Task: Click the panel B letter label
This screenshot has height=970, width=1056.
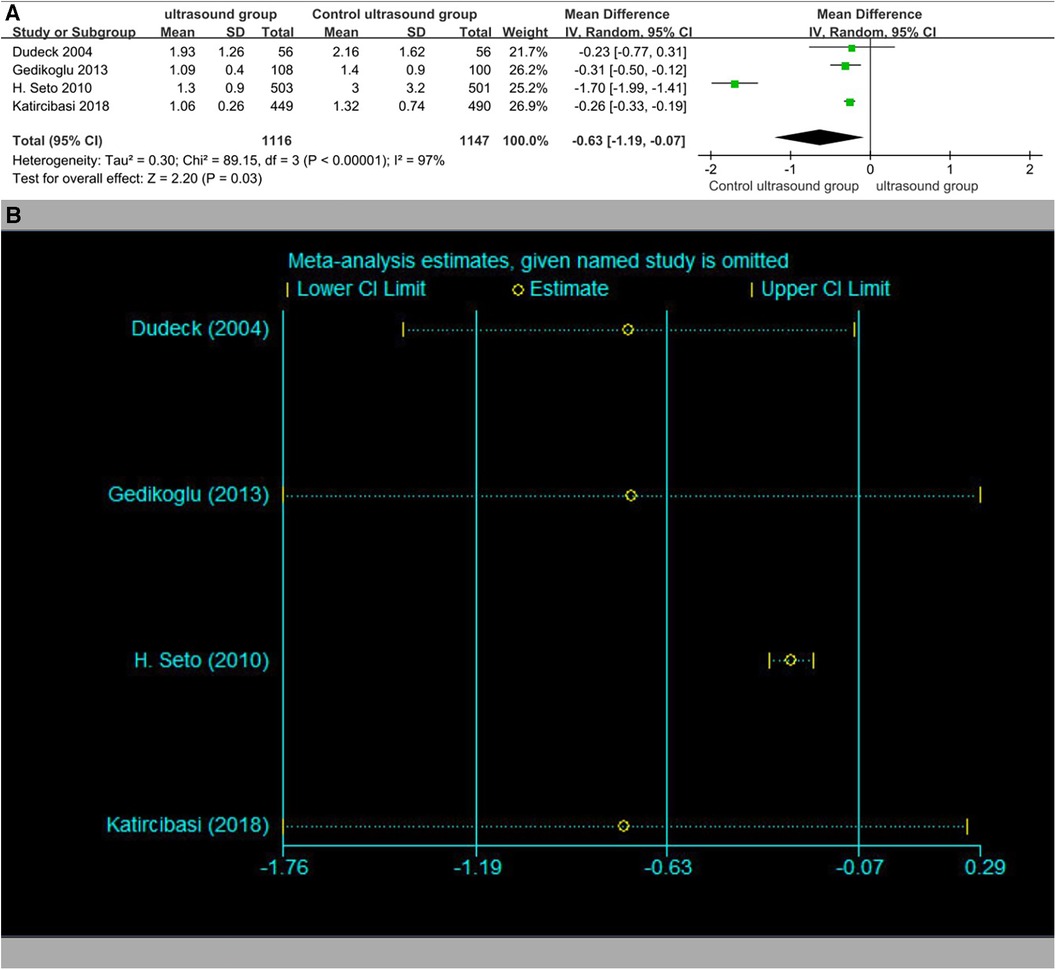Action: 13,216
